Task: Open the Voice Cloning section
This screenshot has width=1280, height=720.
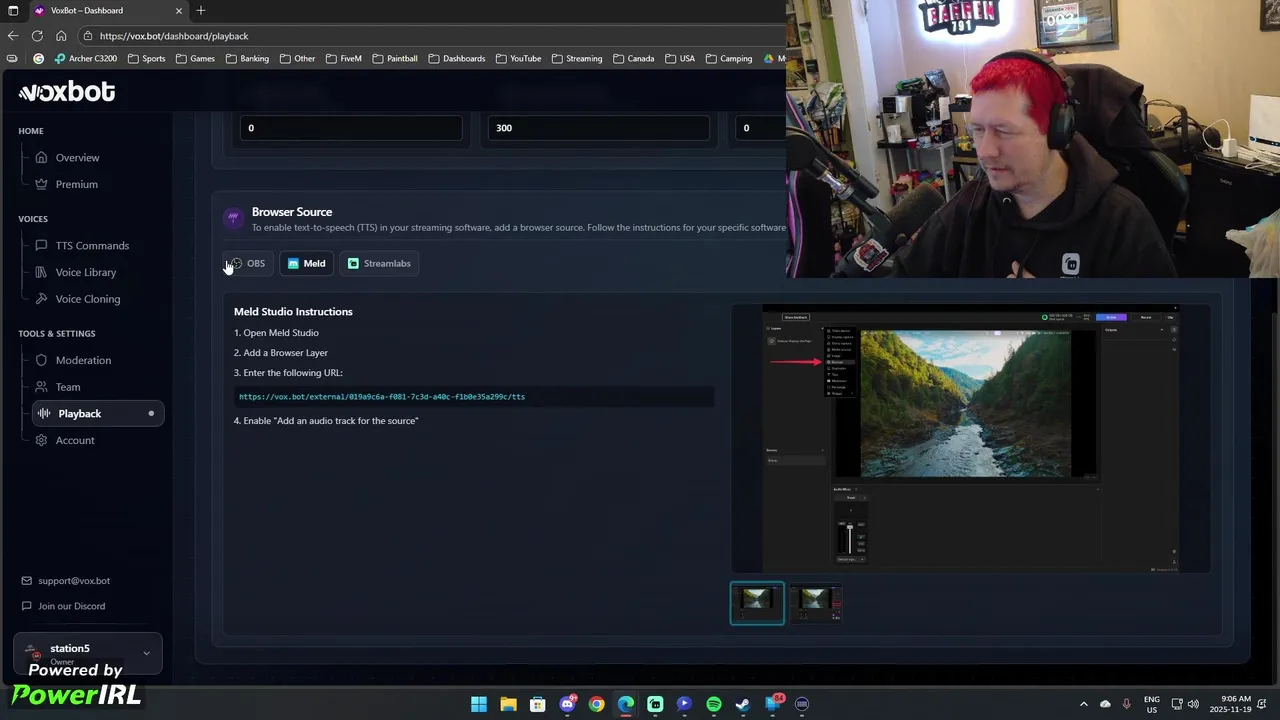Action: (87, 299)
